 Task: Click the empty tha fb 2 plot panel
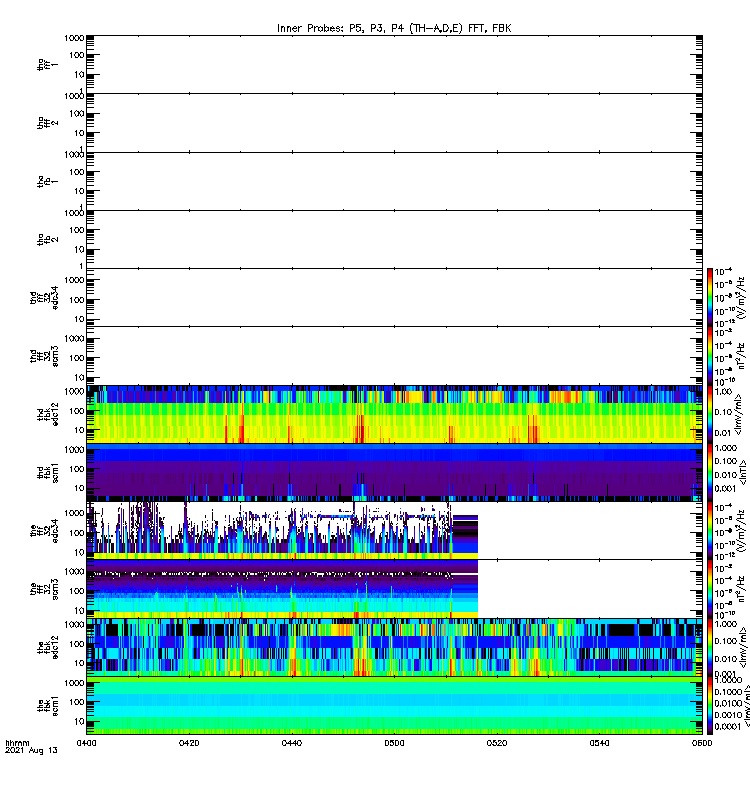[x=394, y=239]
